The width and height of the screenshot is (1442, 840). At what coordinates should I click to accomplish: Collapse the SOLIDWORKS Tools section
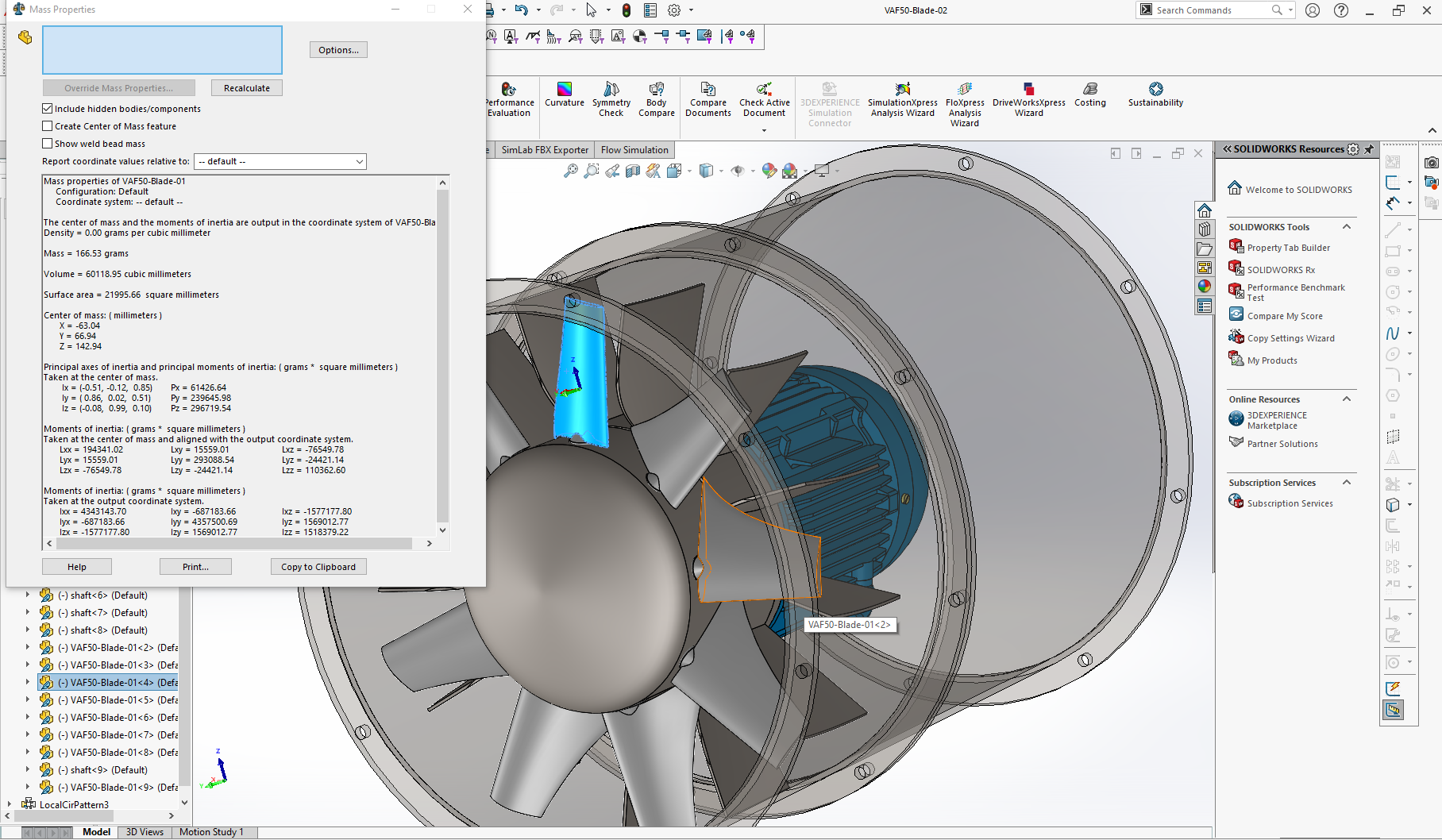1347,227
